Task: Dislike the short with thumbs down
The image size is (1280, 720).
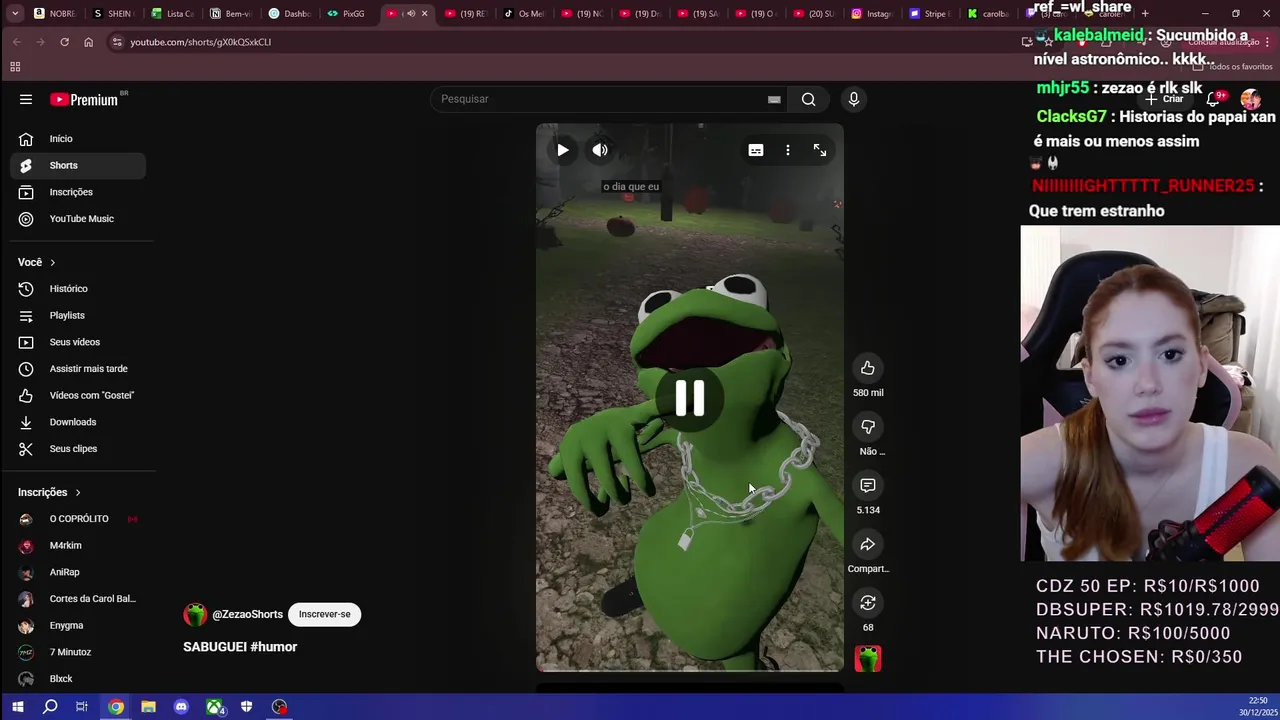Action: (x=868, y=427)
